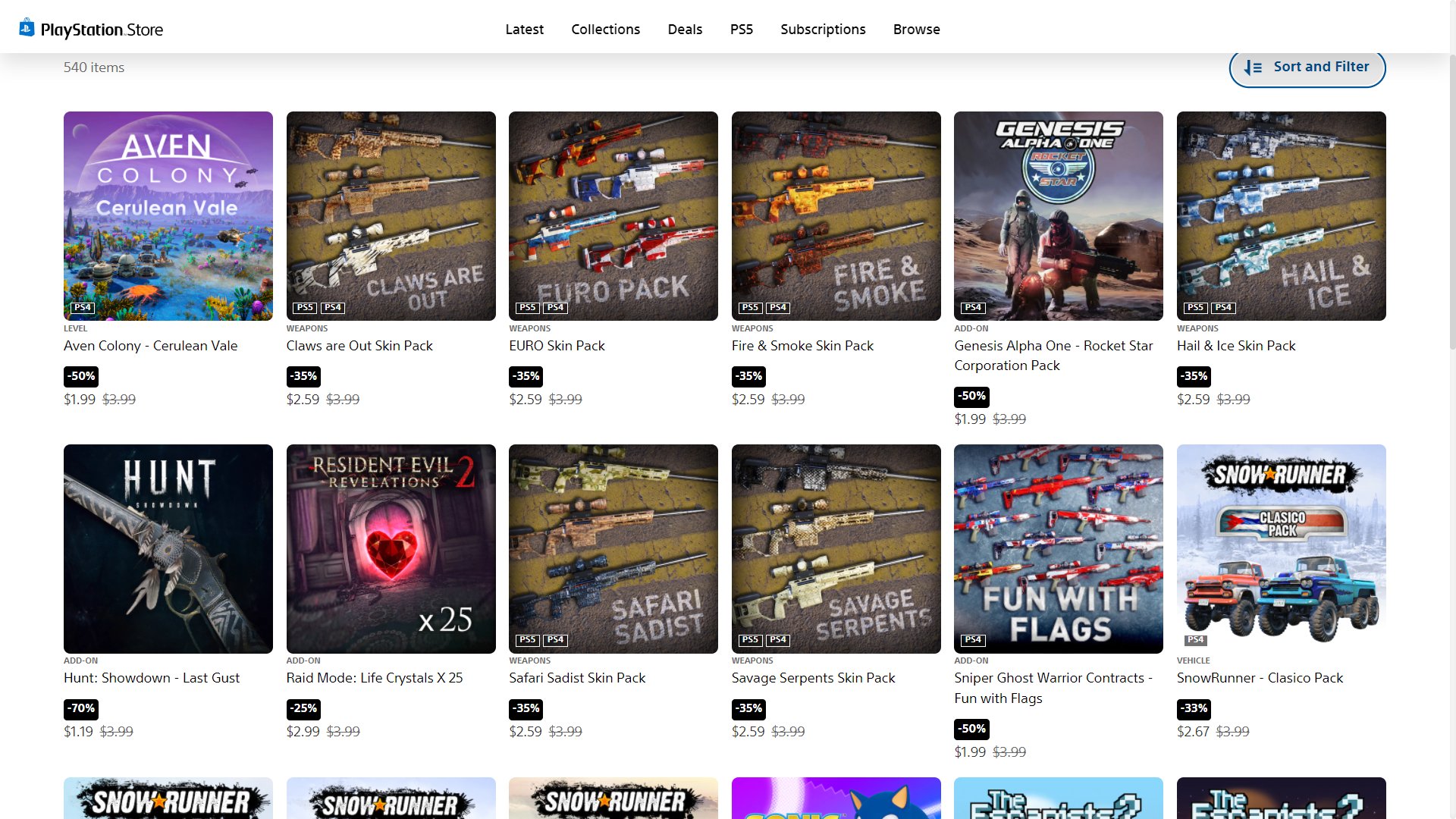Open the Sort and Filter panel

click(1307, 67)
